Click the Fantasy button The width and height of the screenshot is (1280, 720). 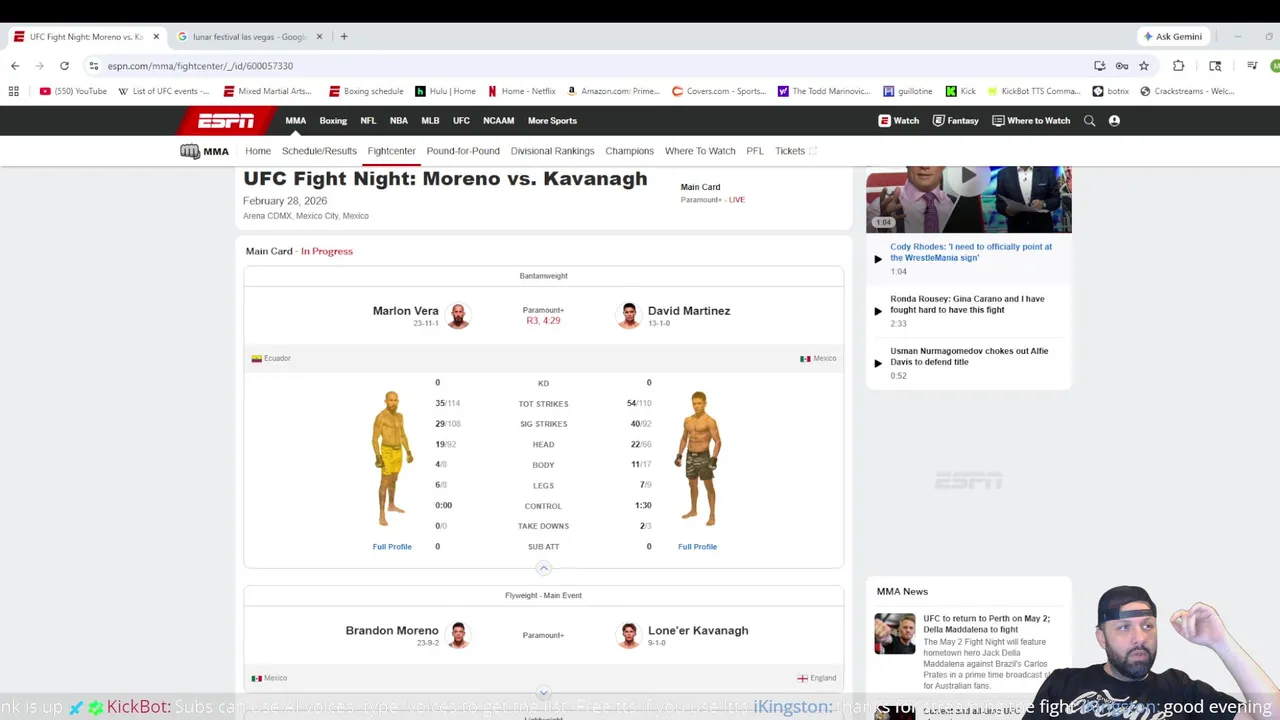(955, 121)
